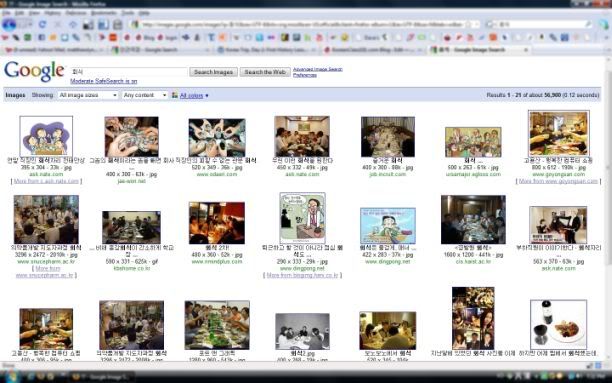
Task: Switch to the Yahoo Mail tab
Action: [x=54, y=50]
